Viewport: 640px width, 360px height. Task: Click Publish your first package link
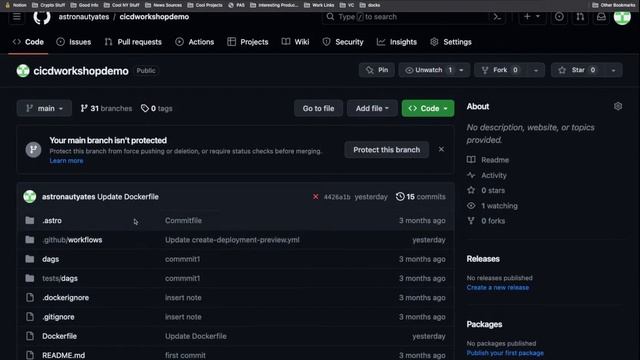[x=505, y=353]
